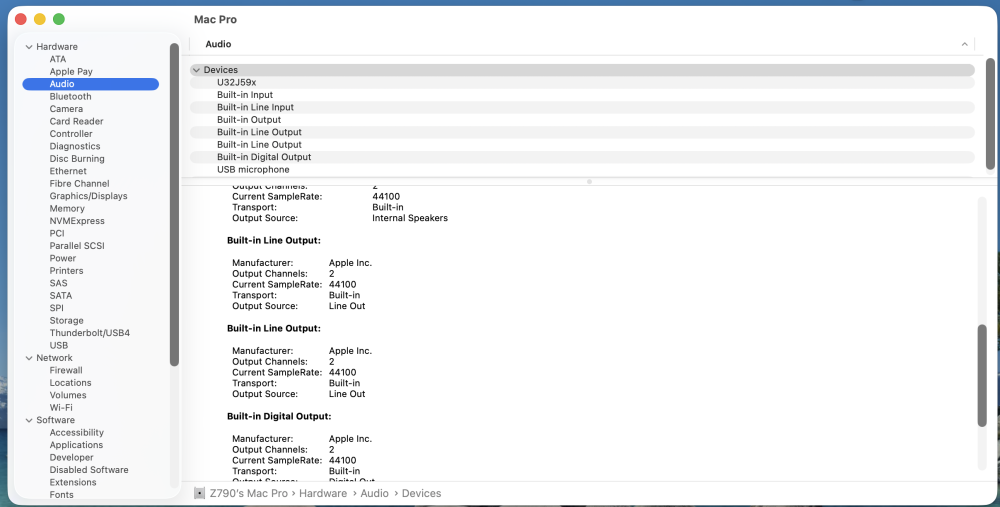Click the computer icon in the path bar

tap(200, 493)
